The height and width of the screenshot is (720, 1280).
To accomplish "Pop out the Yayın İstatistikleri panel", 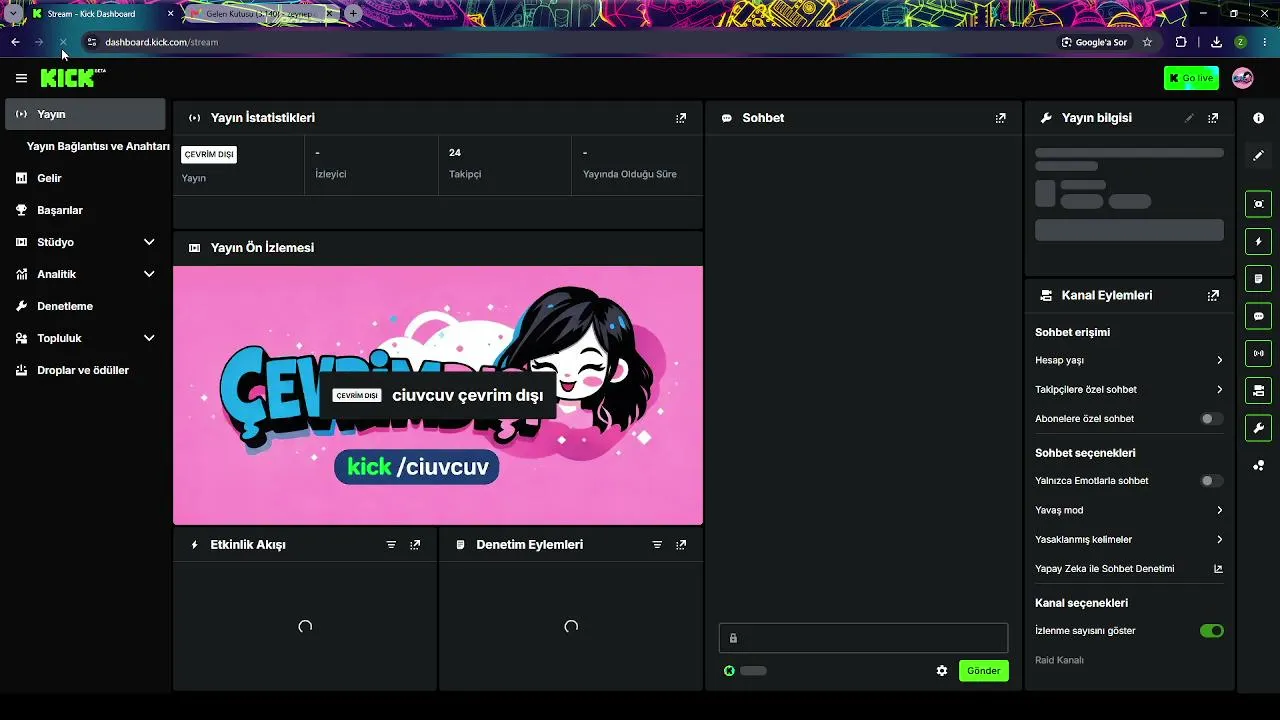I will [x=681, y=118].
